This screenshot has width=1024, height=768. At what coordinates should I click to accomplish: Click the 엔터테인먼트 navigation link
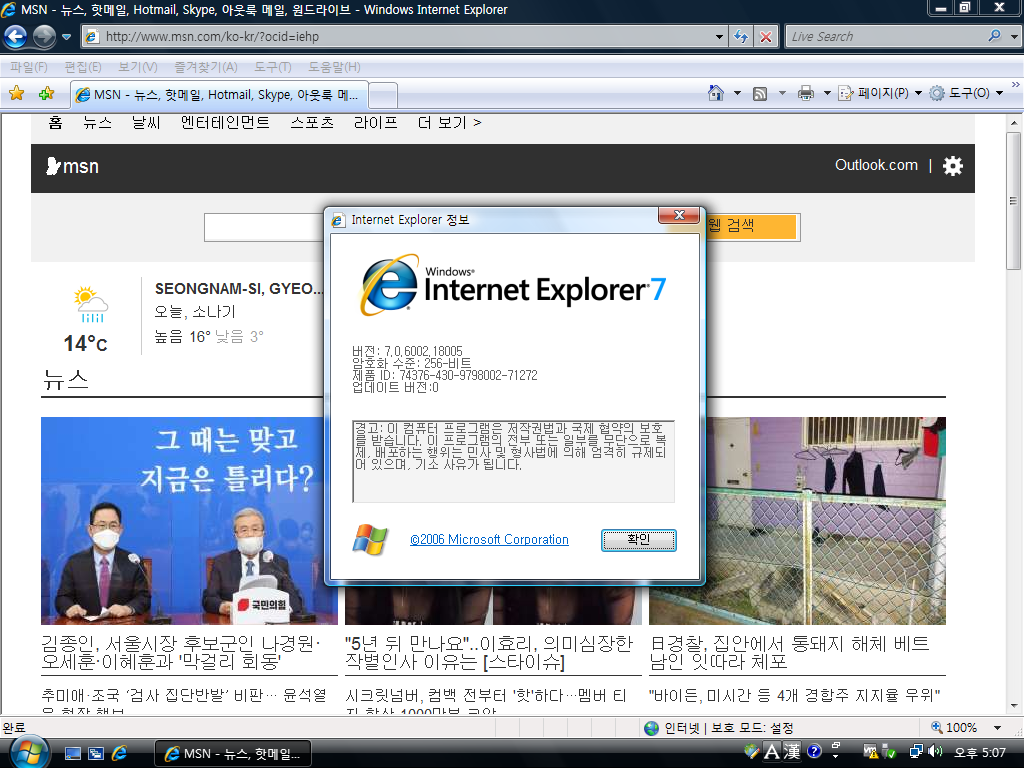point(225,122)
